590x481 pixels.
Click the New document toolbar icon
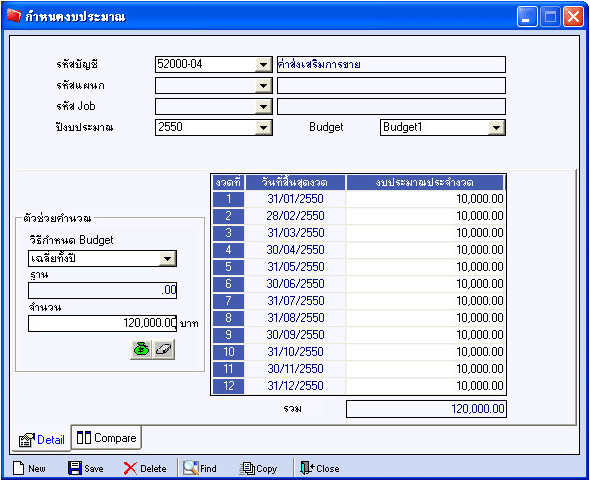[18, 469]
